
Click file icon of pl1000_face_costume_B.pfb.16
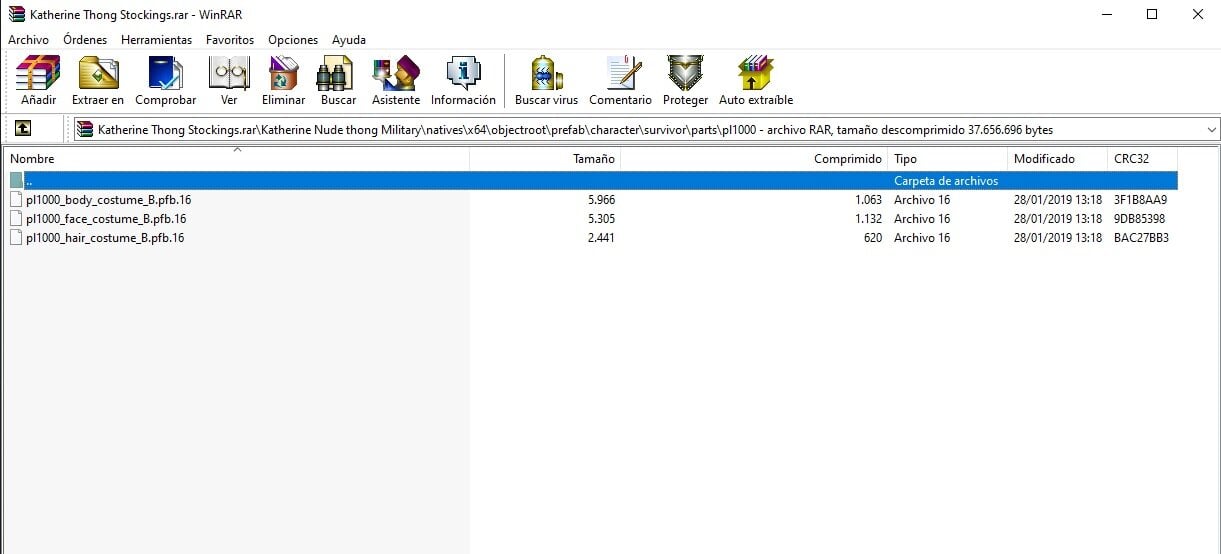coord(16,218)
